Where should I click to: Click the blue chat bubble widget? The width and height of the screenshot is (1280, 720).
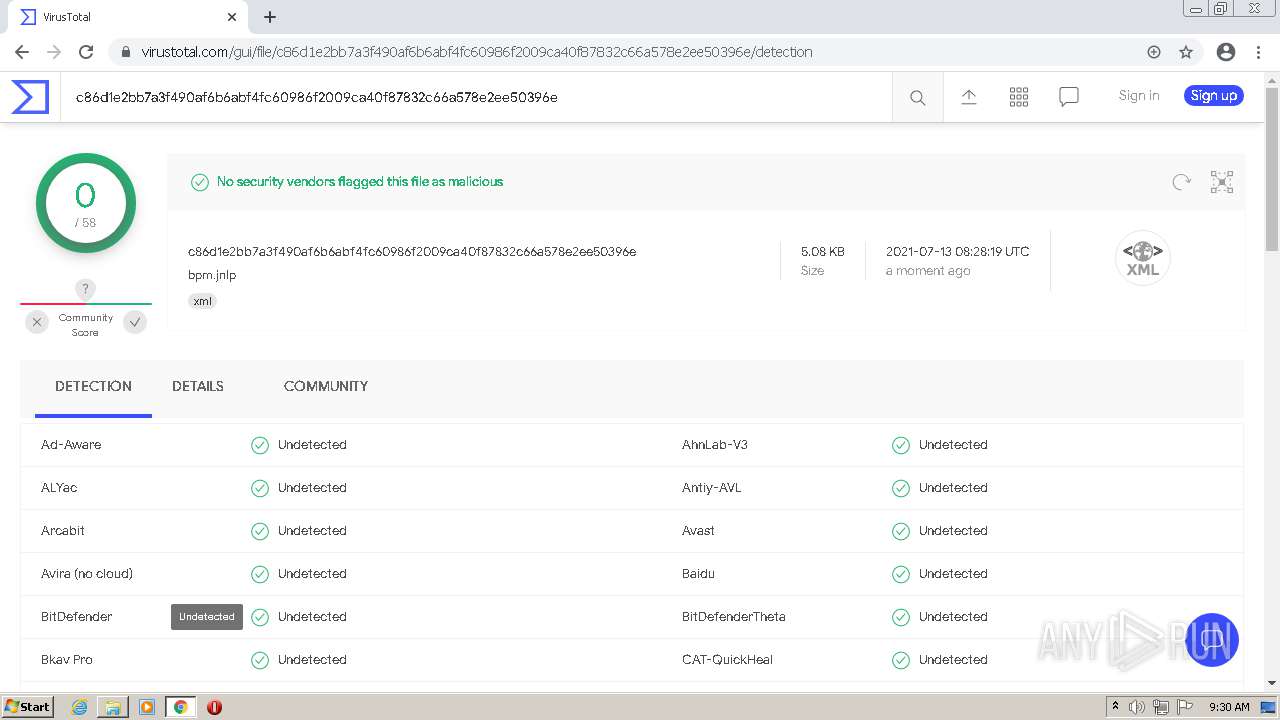1212,640
